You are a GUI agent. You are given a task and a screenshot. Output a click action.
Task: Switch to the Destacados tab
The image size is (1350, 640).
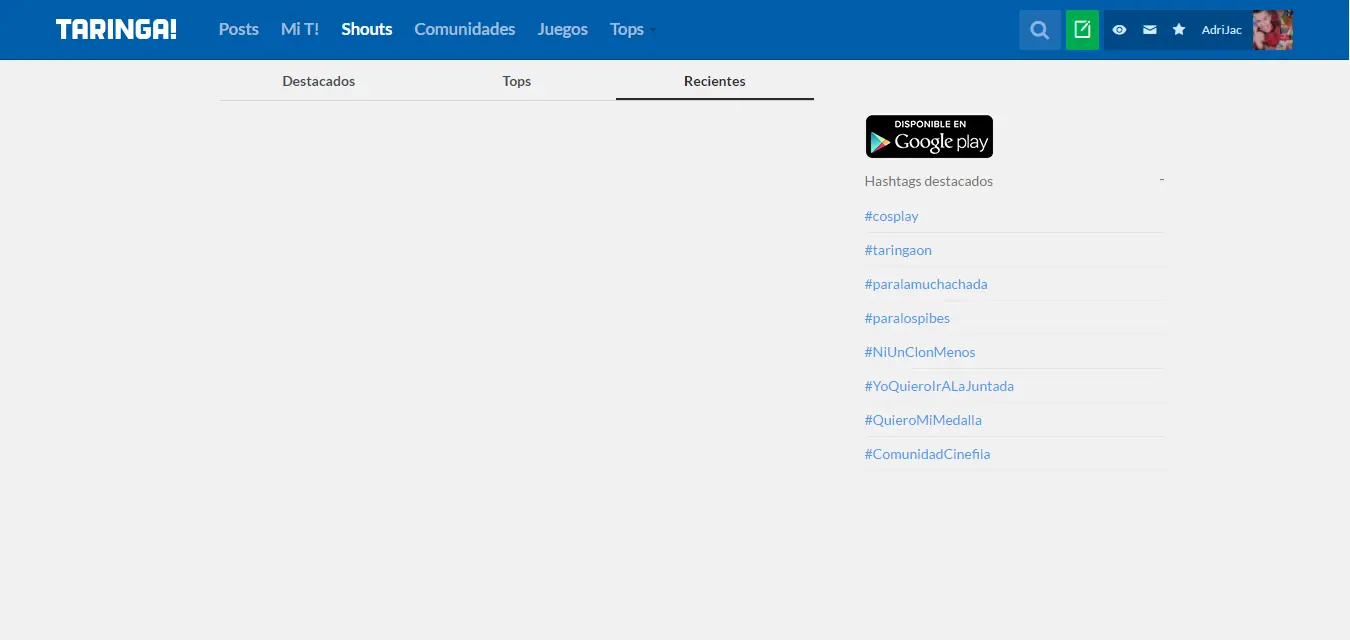[x=319, y=81]
